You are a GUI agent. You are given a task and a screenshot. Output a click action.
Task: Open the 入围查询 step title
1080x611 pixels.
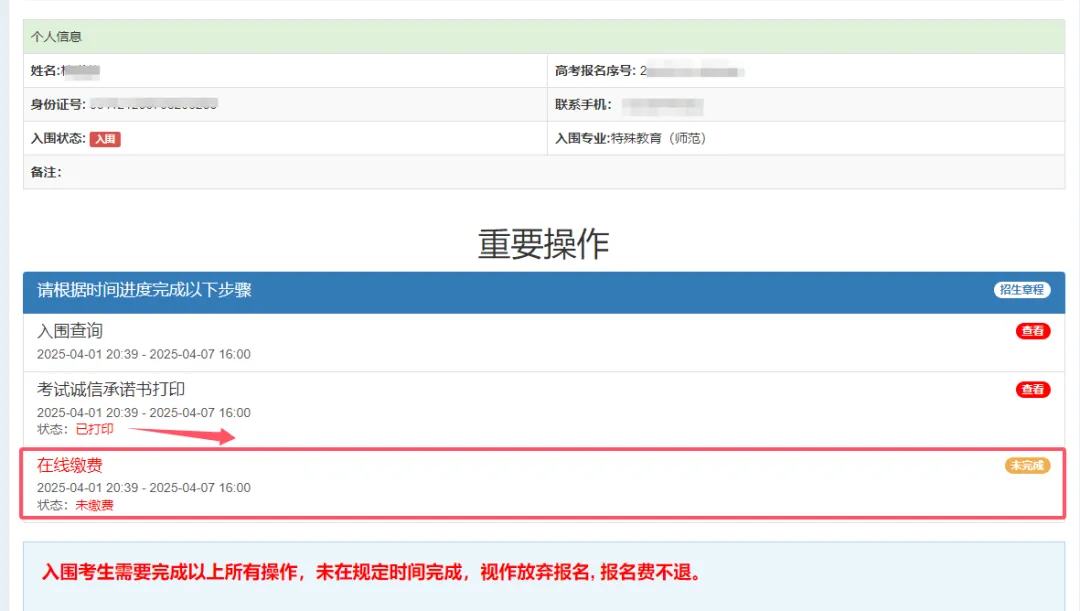click(70, 331)
